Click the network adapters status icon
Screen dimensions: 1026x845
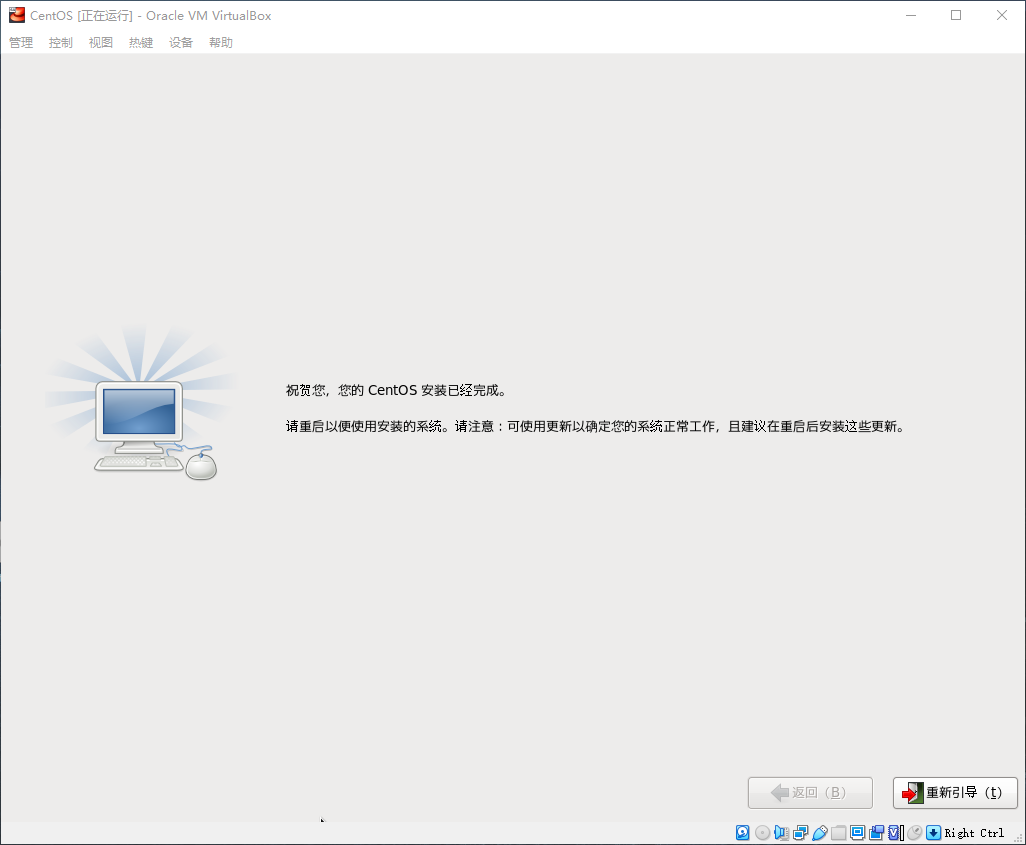pyautogui.click(x=800, y=833)
